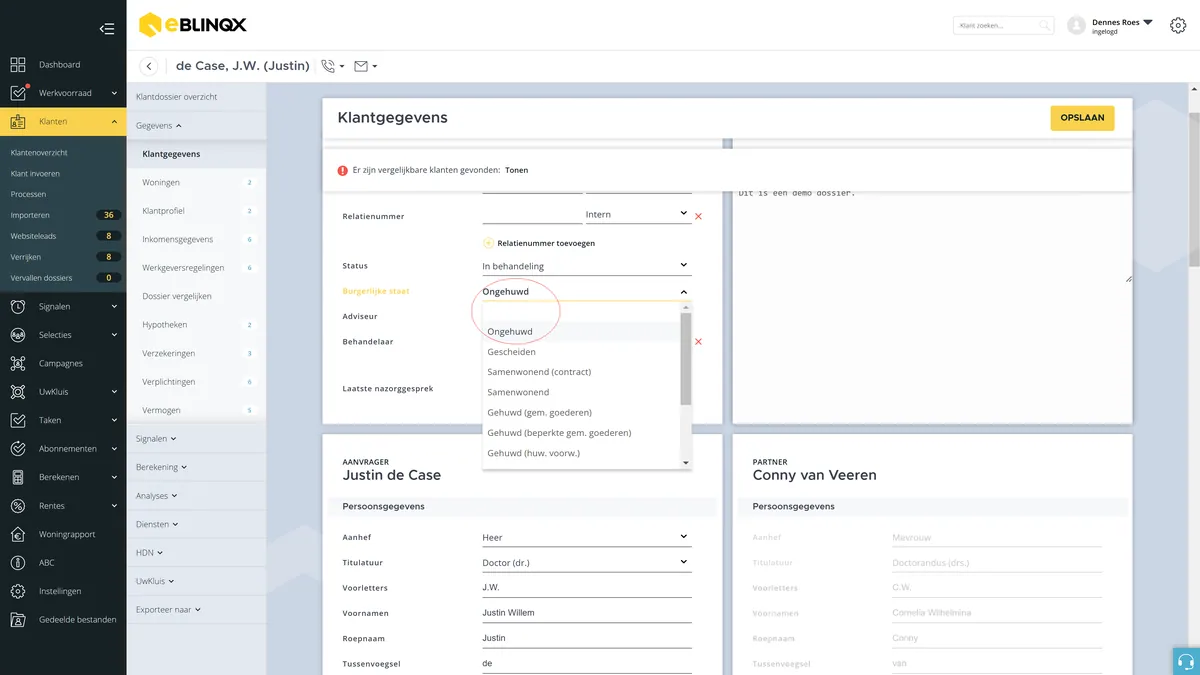Select Gehuwd (huw. voorw.) option

581,453
